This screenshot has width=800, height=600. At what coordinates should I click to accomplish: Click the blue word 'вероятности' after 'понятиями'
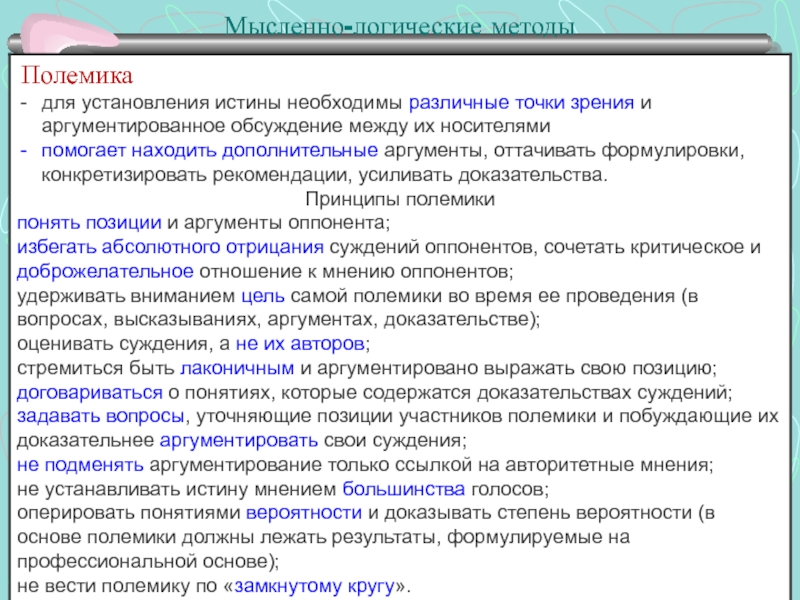pyautogui.click(x=304, y=513)
